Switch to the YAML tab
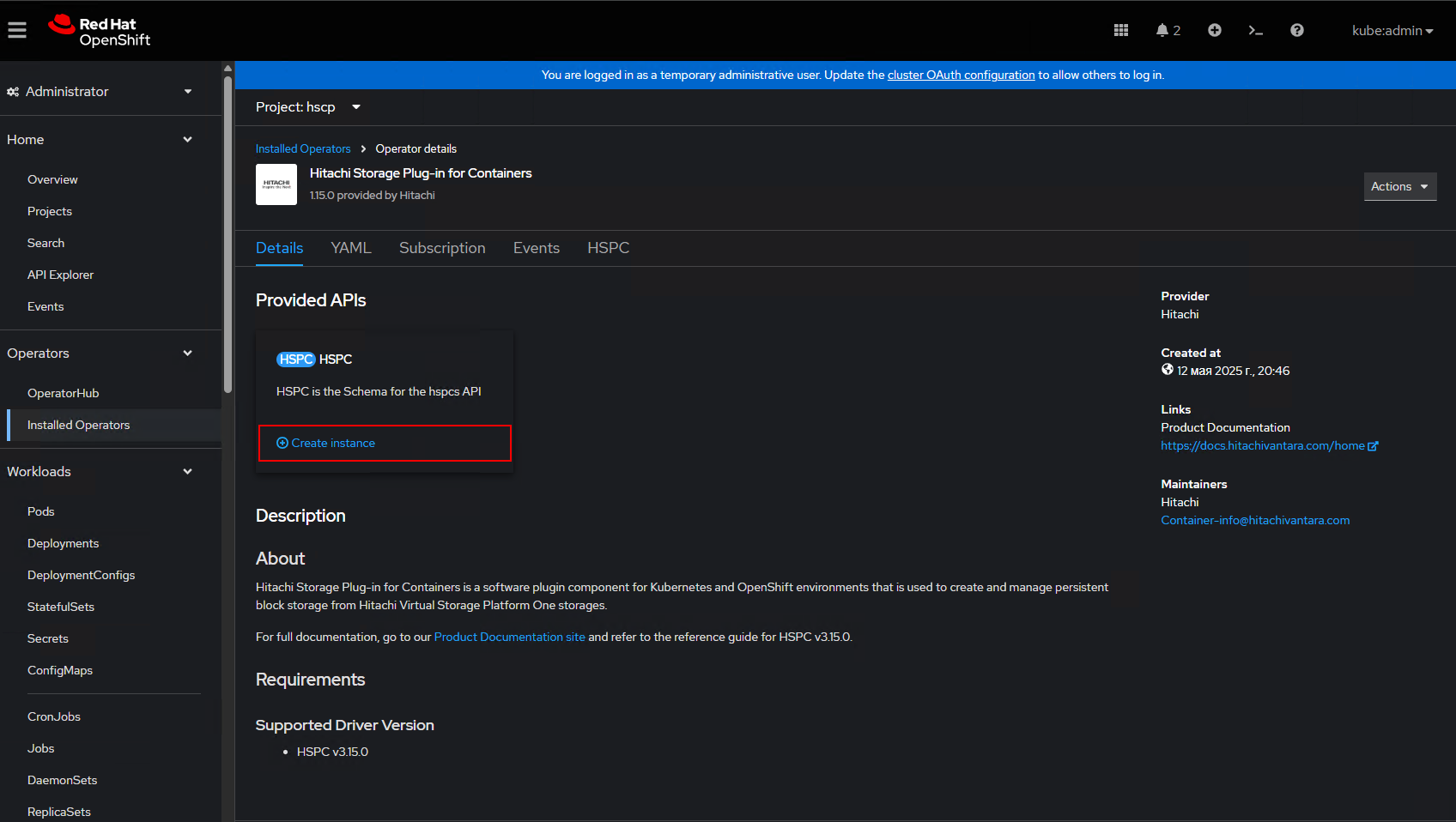 point(351,248)
